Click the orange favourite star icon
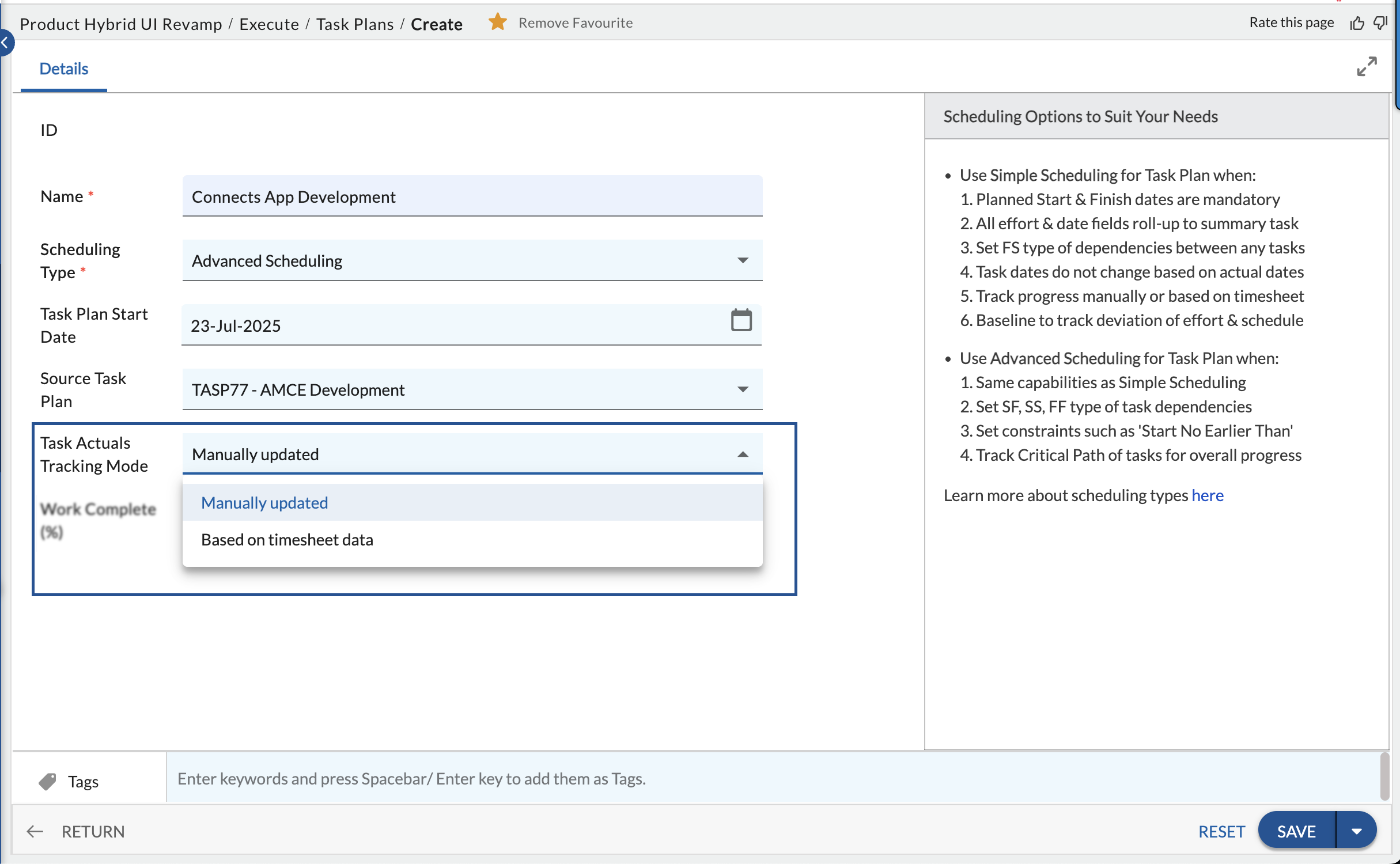1400x864 pixels. (497, 22)
